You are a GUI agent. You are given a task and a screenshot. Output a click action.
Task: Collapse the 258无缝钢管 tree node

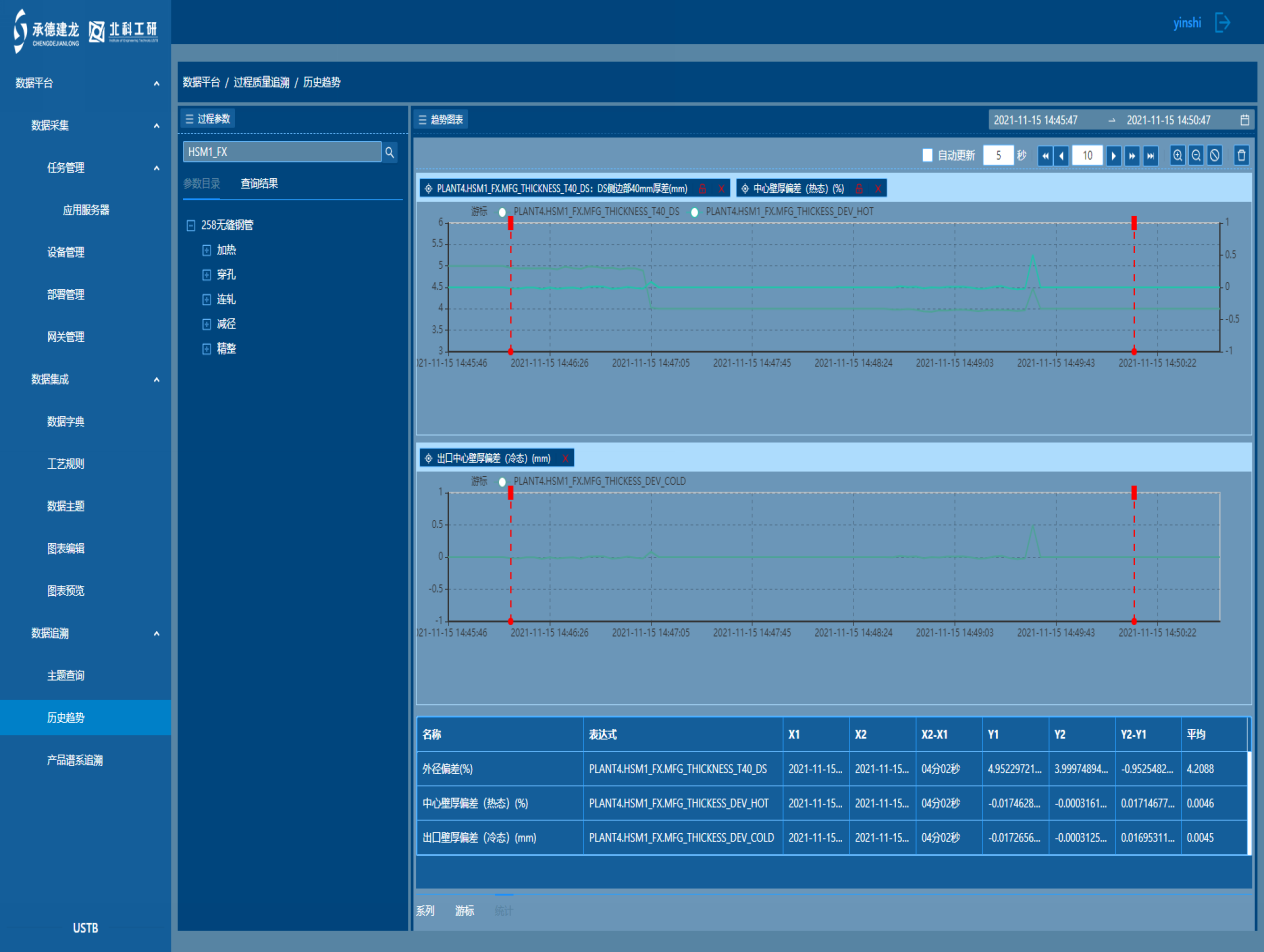(191, 226)
